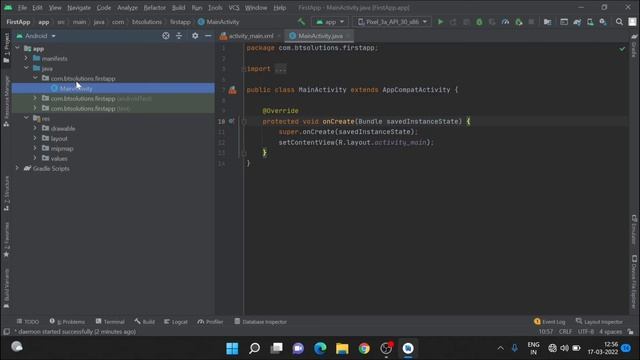Open the Pixel_3a_API_30 device dropdown
The image size is (640, 360).
click(392, 22)
